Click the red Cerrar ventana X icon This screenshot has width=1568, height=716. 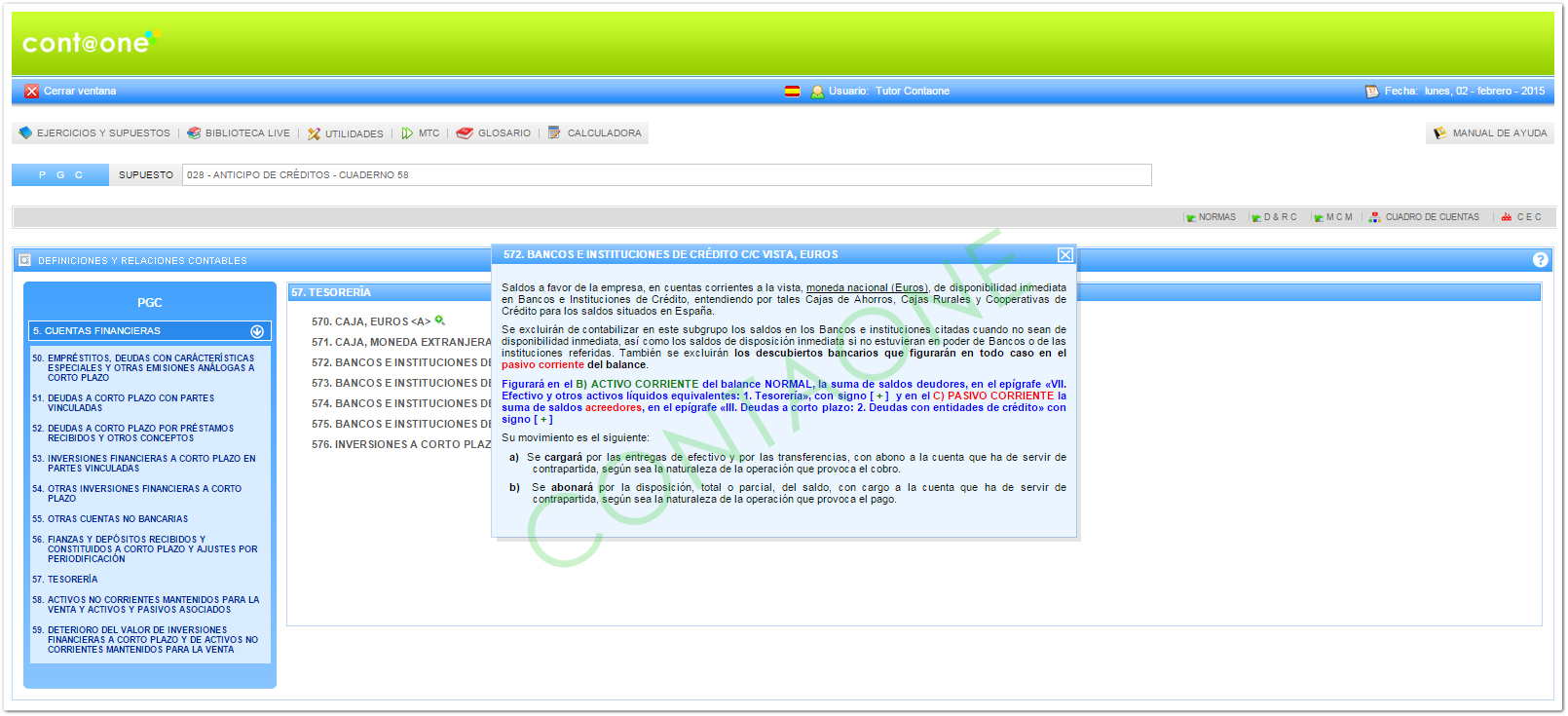coord(32,92)
